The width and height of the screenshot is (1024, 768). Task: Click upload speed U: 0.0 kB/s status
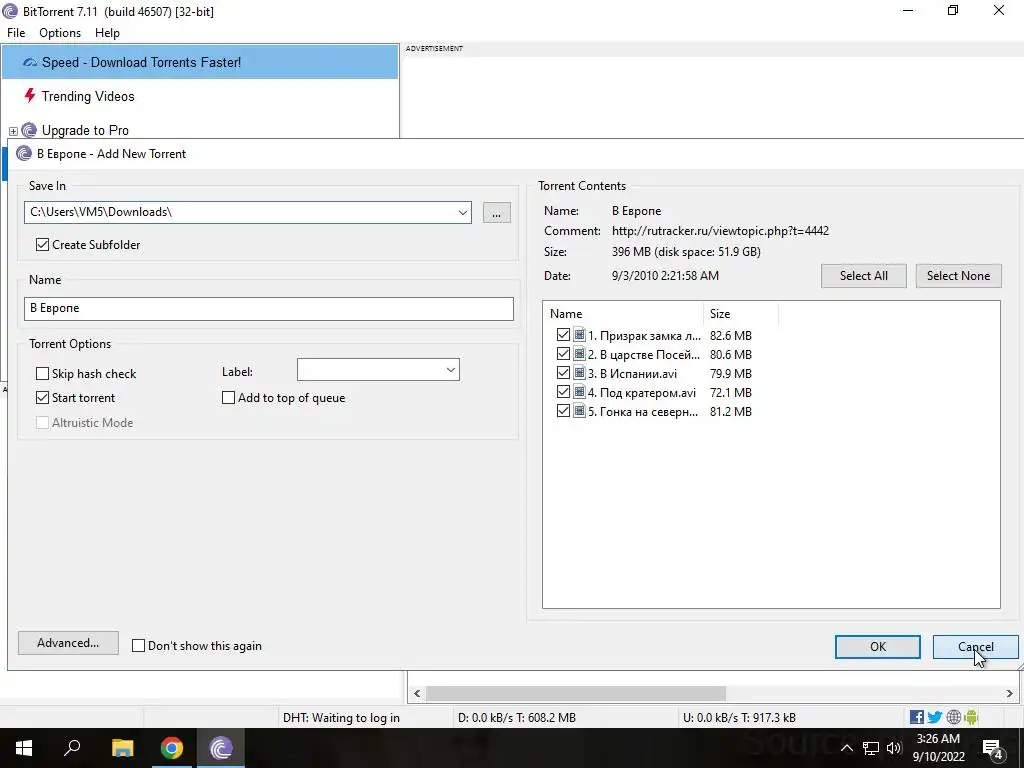click(x=739, y=718)
